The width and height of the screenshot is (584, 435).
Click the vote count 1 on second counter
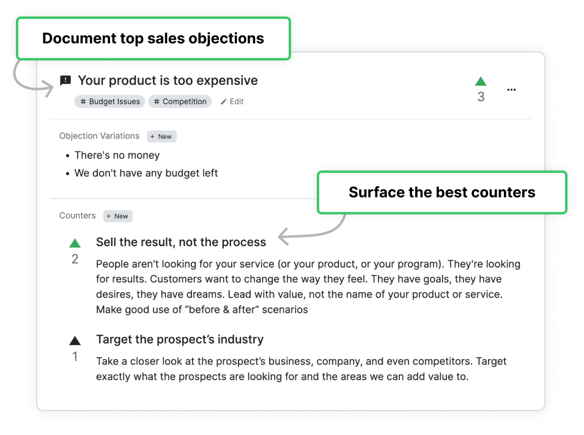75,357
